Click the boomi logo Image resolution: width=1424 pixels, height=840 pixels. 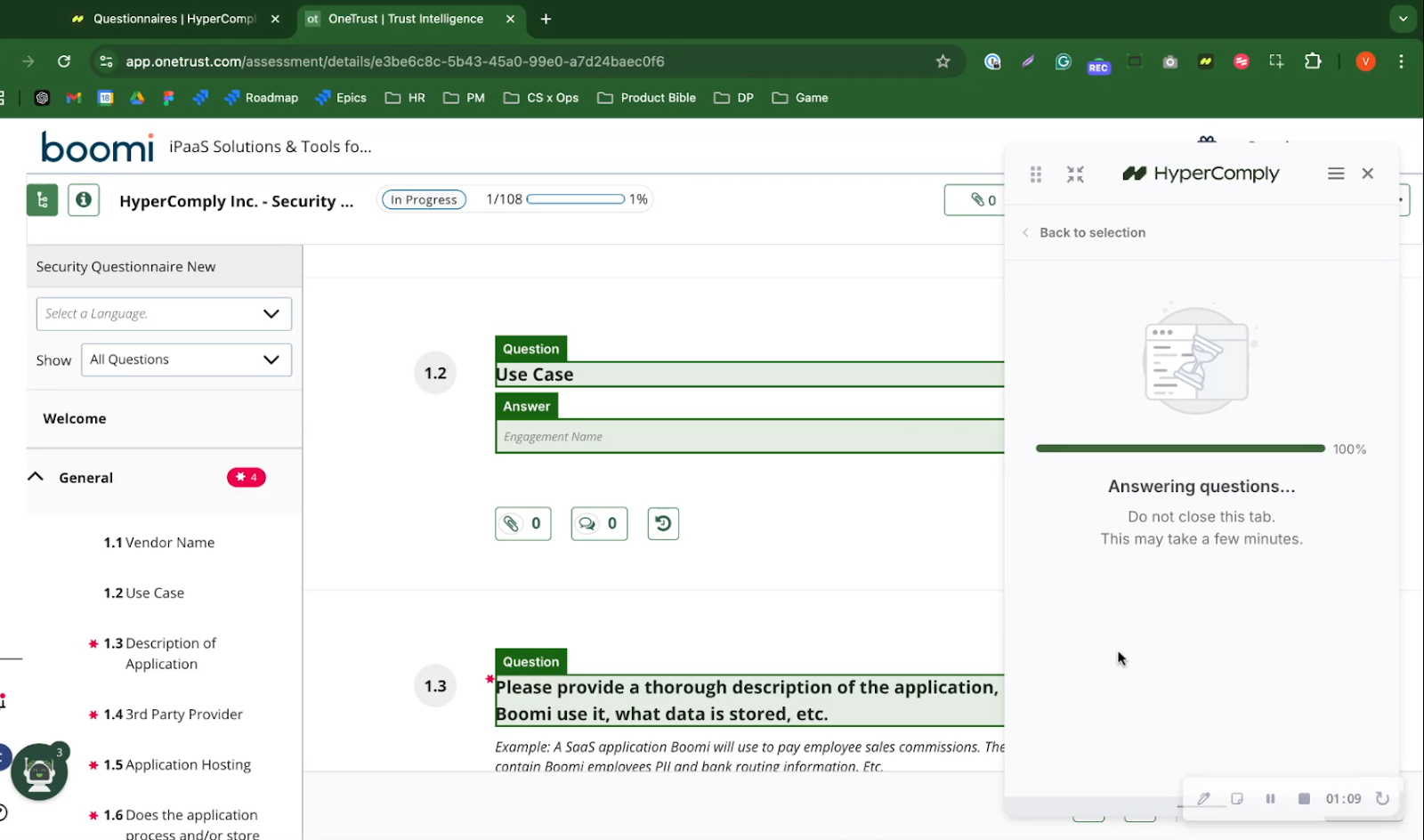pyautogui.click(x=97, y=147)
